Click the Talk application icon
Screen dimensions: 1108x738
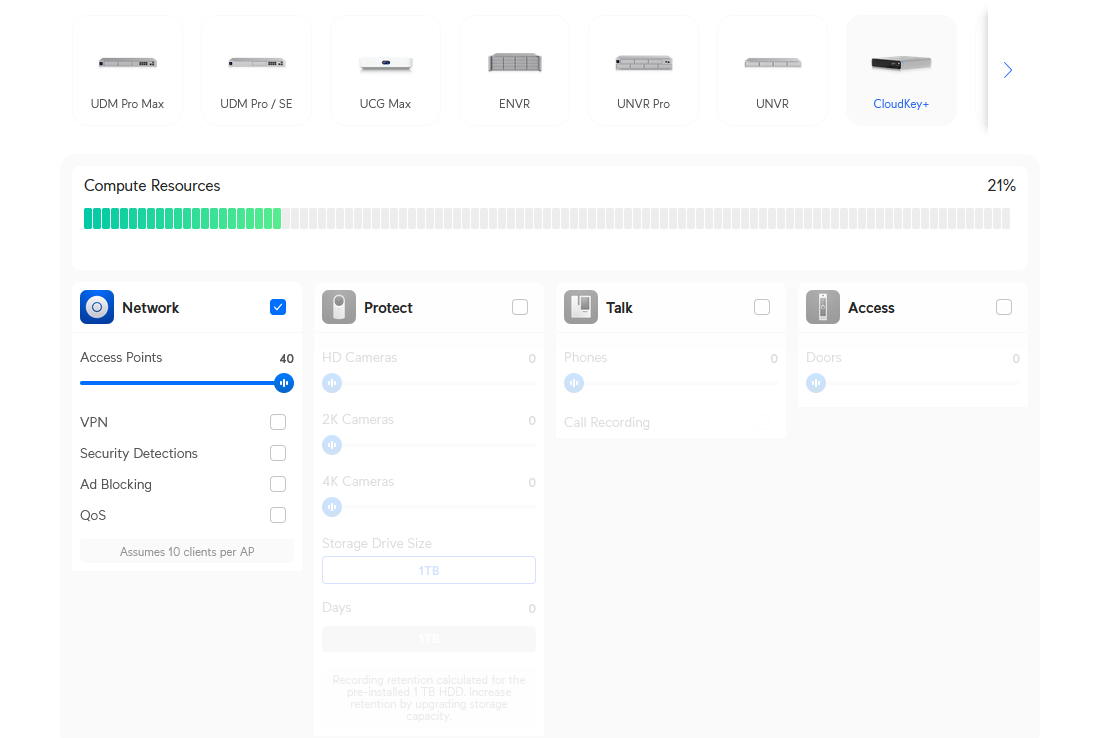click(x=581, y=308)
